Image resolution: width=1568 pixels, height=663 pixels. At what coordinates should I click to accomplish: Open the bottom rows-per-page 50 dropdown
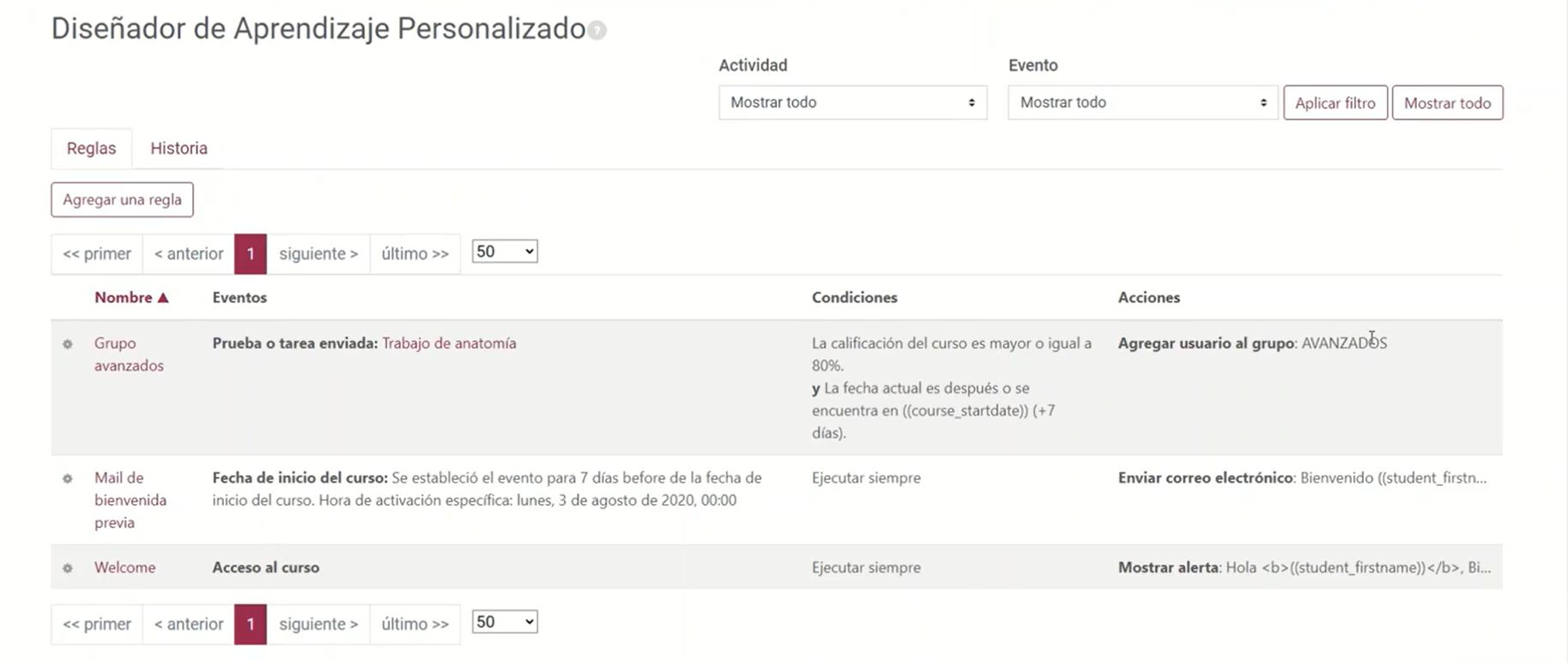tap(505, 622)
